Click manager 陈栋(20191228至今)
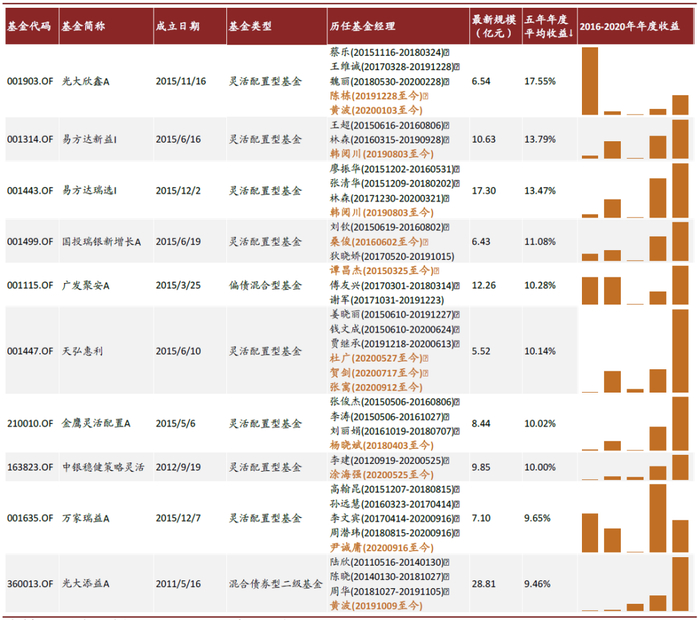The width and height of the screenshot is (700, 620). (x=376, y=96)
